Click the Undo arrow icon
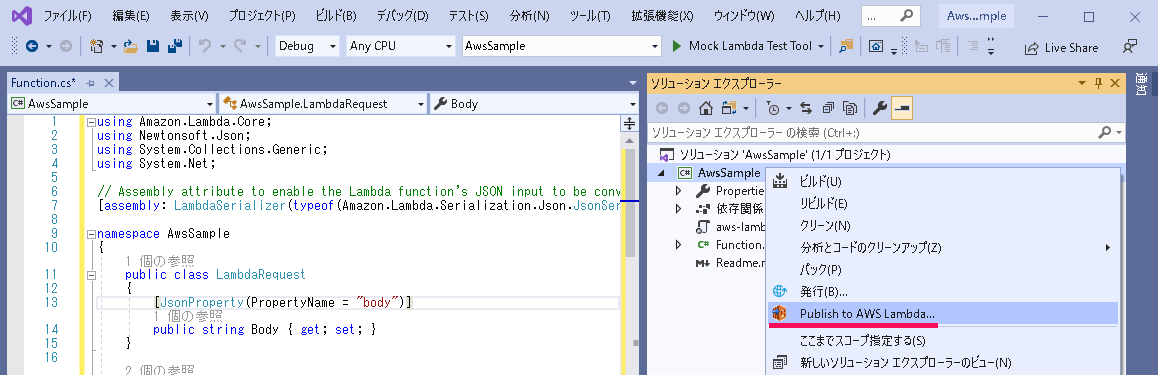 tap(205, 46)
